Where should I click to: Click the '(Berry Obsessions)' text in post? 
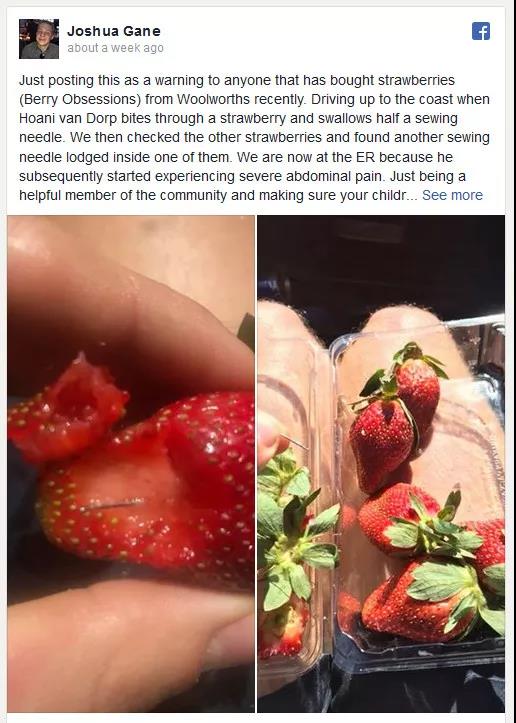[80, 99]
